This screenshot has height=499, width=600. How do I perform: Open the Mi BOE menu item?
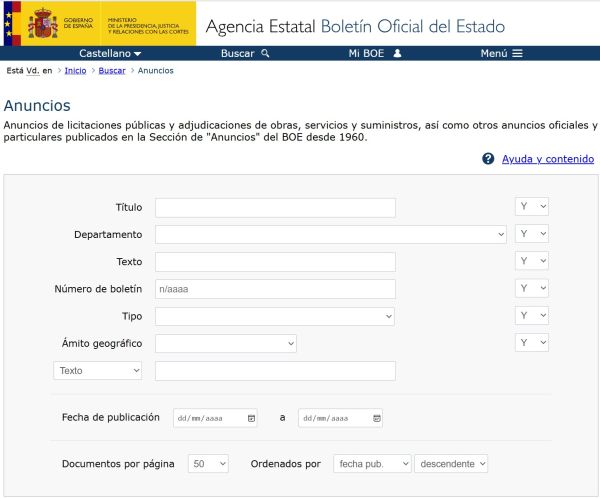(375, 53)
